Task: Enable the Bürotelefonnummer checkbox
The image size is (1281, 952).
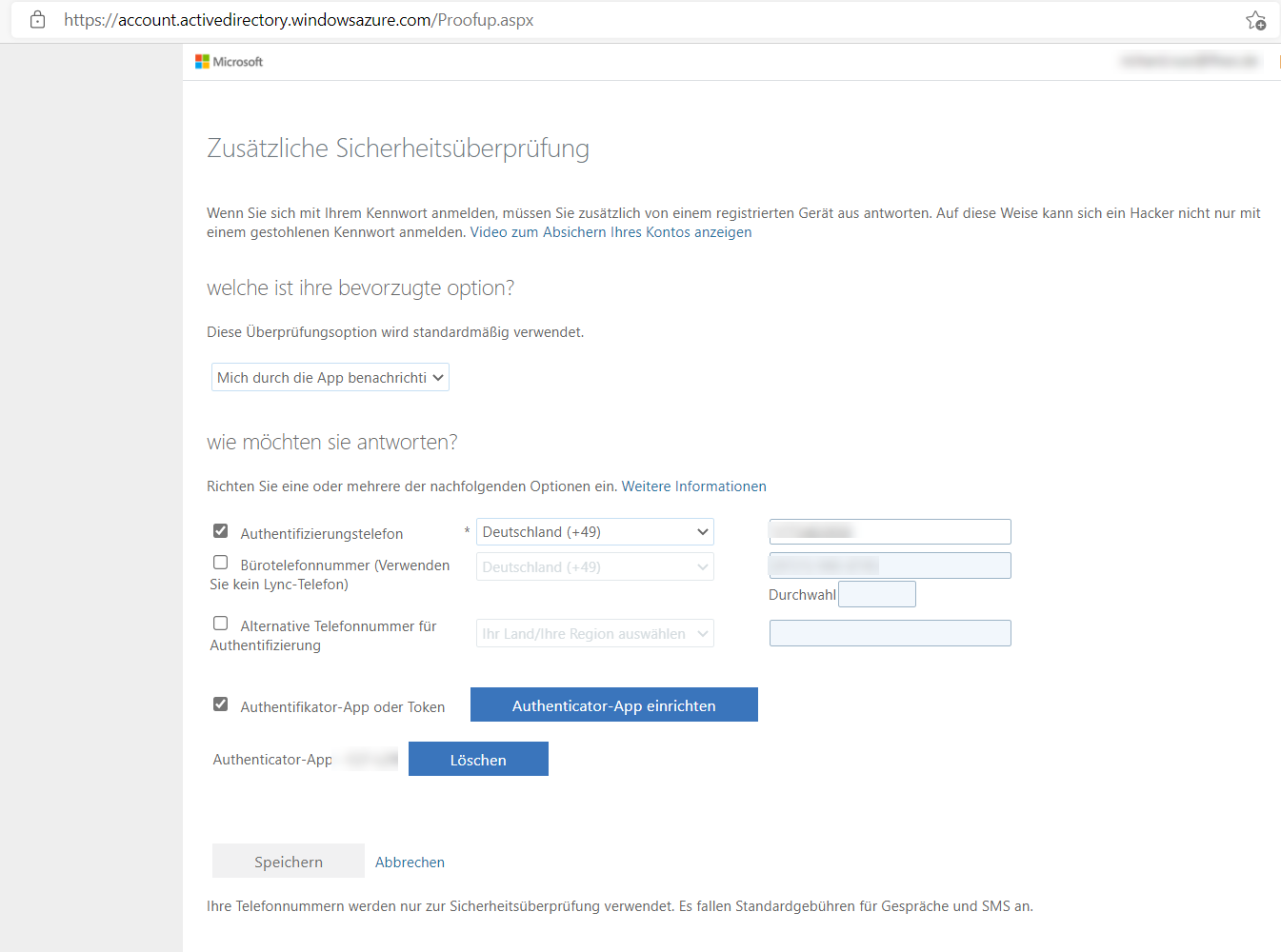Action: [220, 562]
